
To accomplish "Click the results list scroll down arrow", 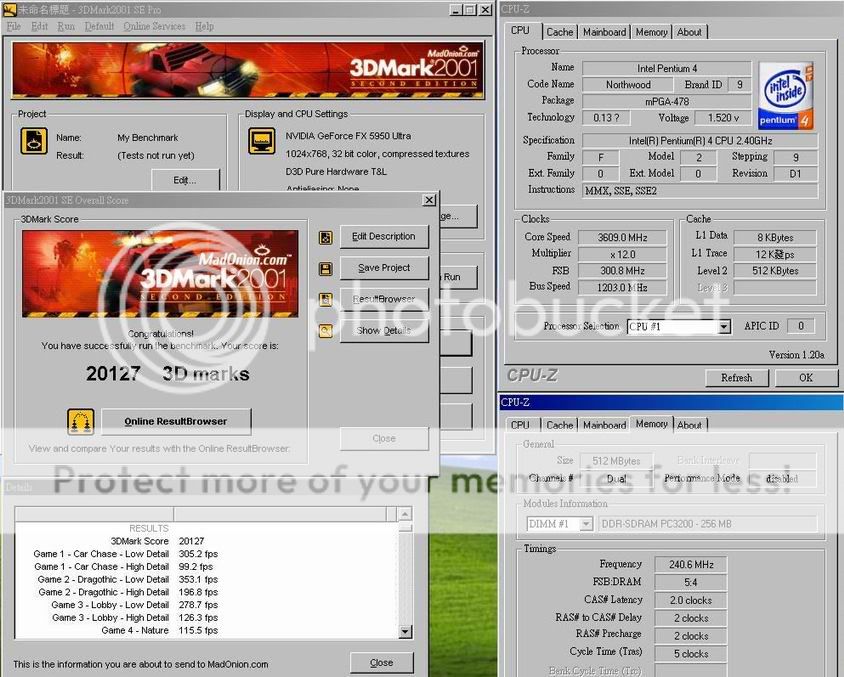I will click(x=405, y=631).
